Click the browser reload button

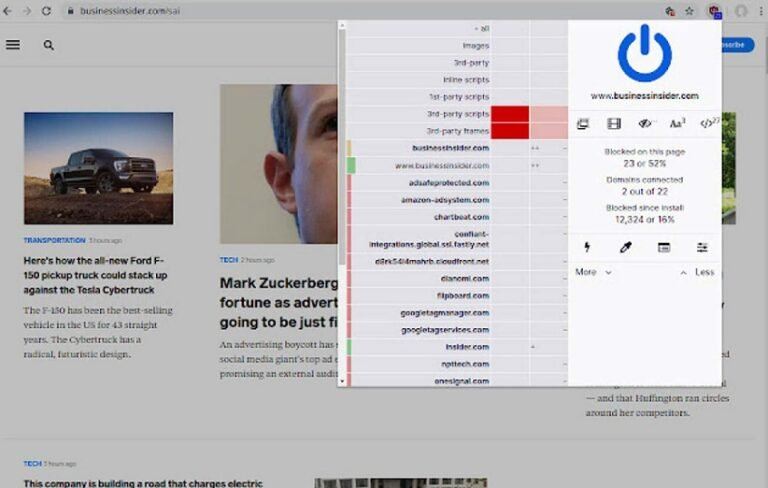coord(46,10)
